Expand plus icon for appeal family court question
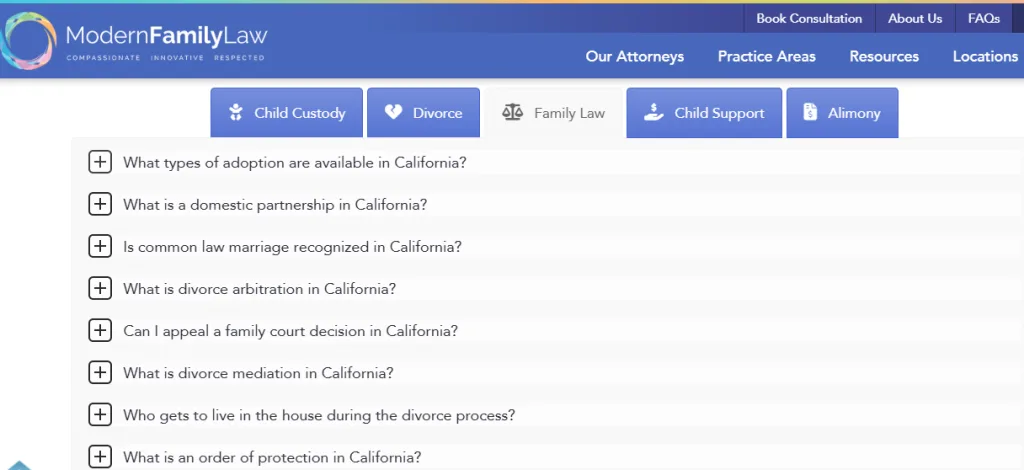This screenshot has height=470, width=1024. [x=100, y=330]
